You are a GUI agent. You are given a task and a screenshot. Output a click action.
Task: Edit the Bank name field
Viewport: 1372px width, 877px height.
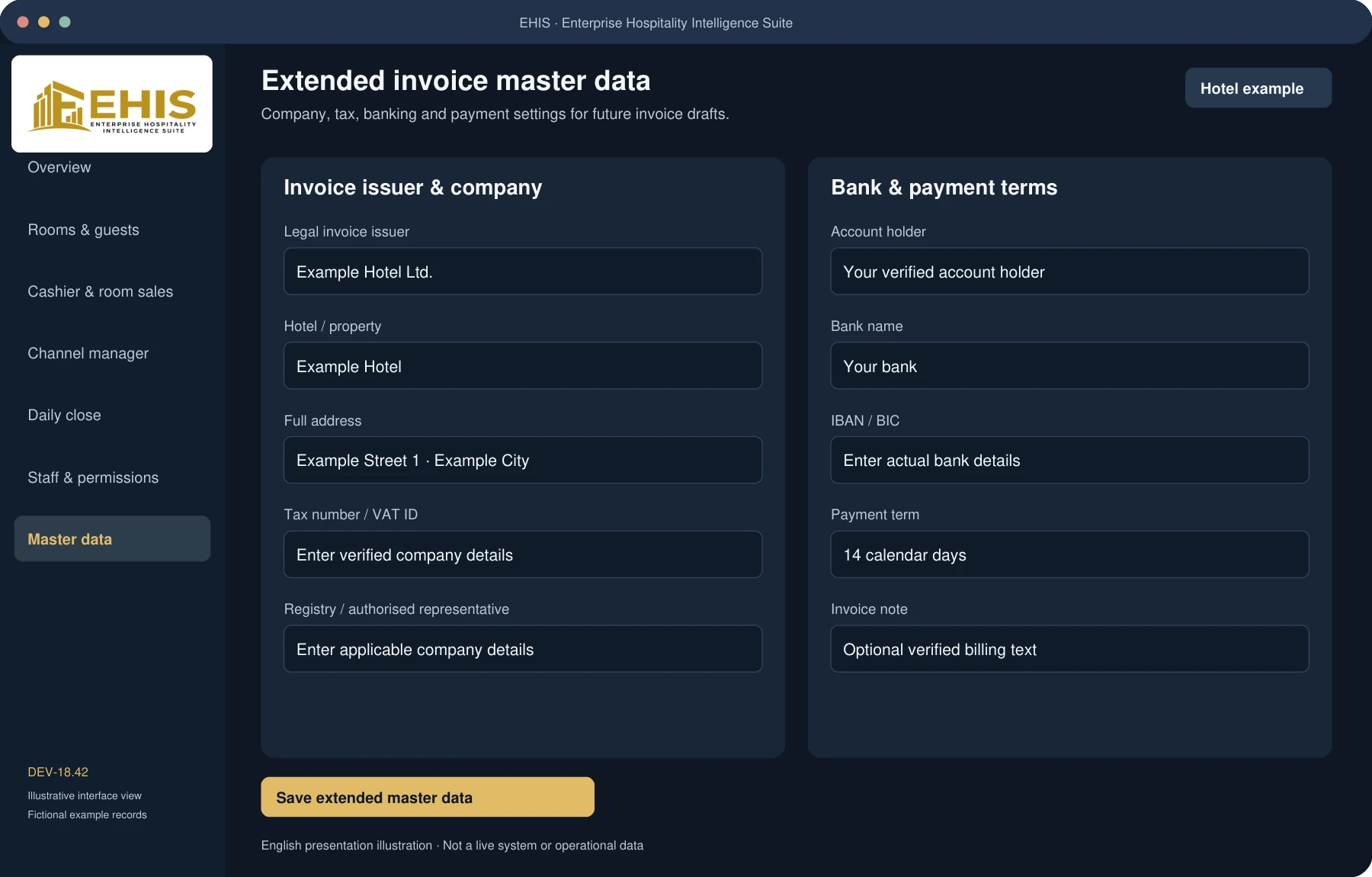(x=1069, y=366)
